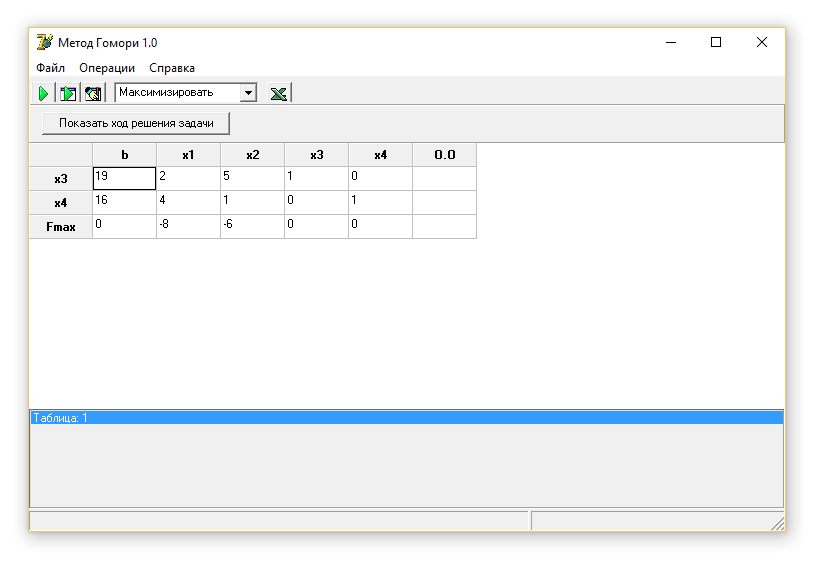The image size is (825, 572).
Task: Select empty 0.0 column cell in x3 row
Action: 445,178
